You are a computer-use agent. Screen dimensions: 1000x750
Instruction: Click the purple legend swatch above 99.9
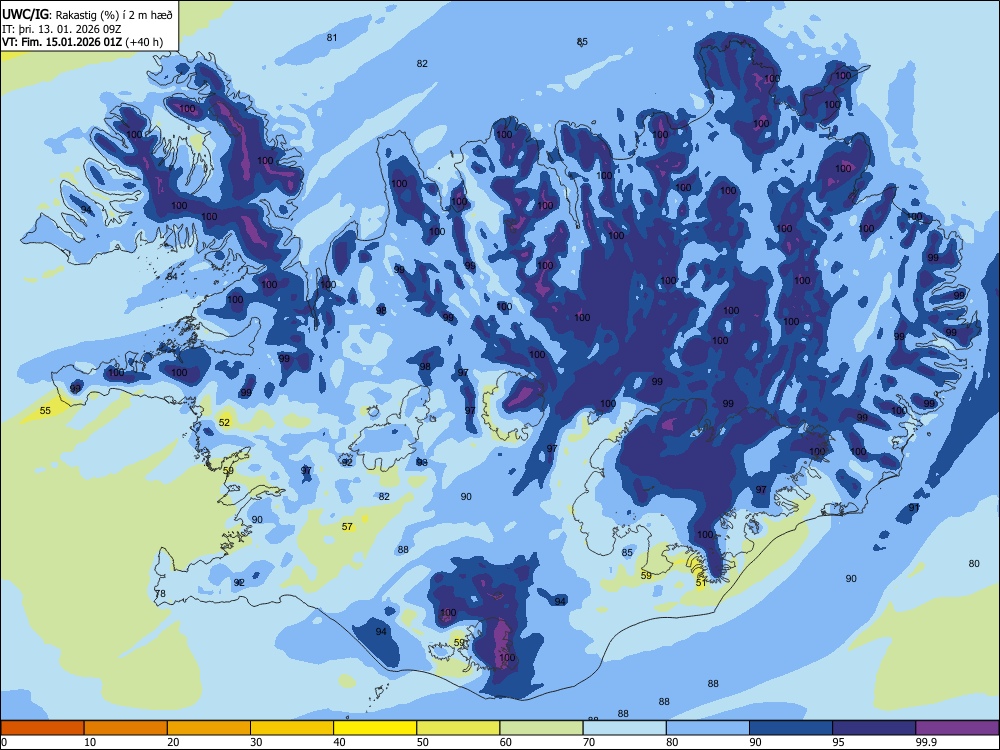click(957, 728)
